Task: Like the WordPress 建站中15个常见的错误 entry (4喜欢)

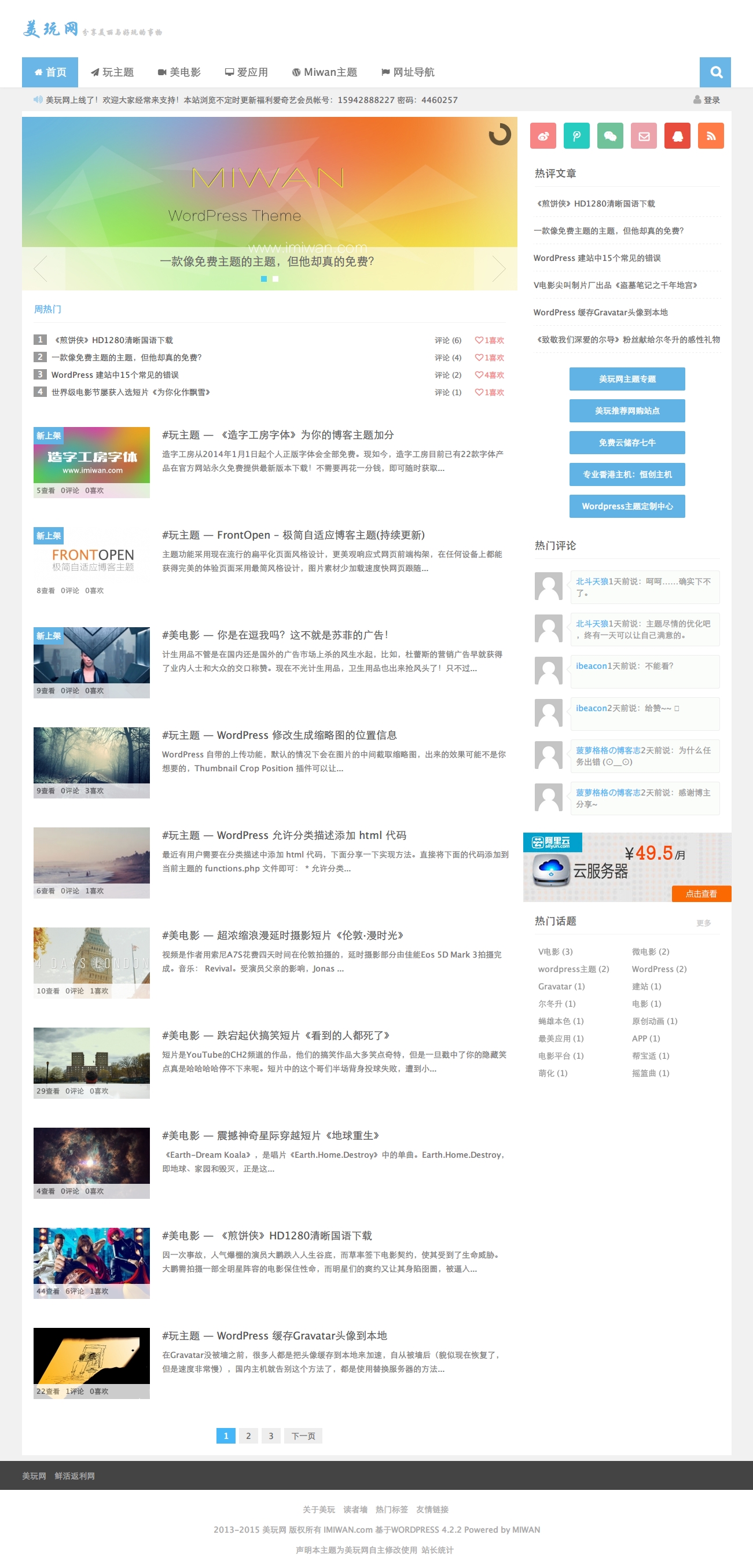Action: 490,375
